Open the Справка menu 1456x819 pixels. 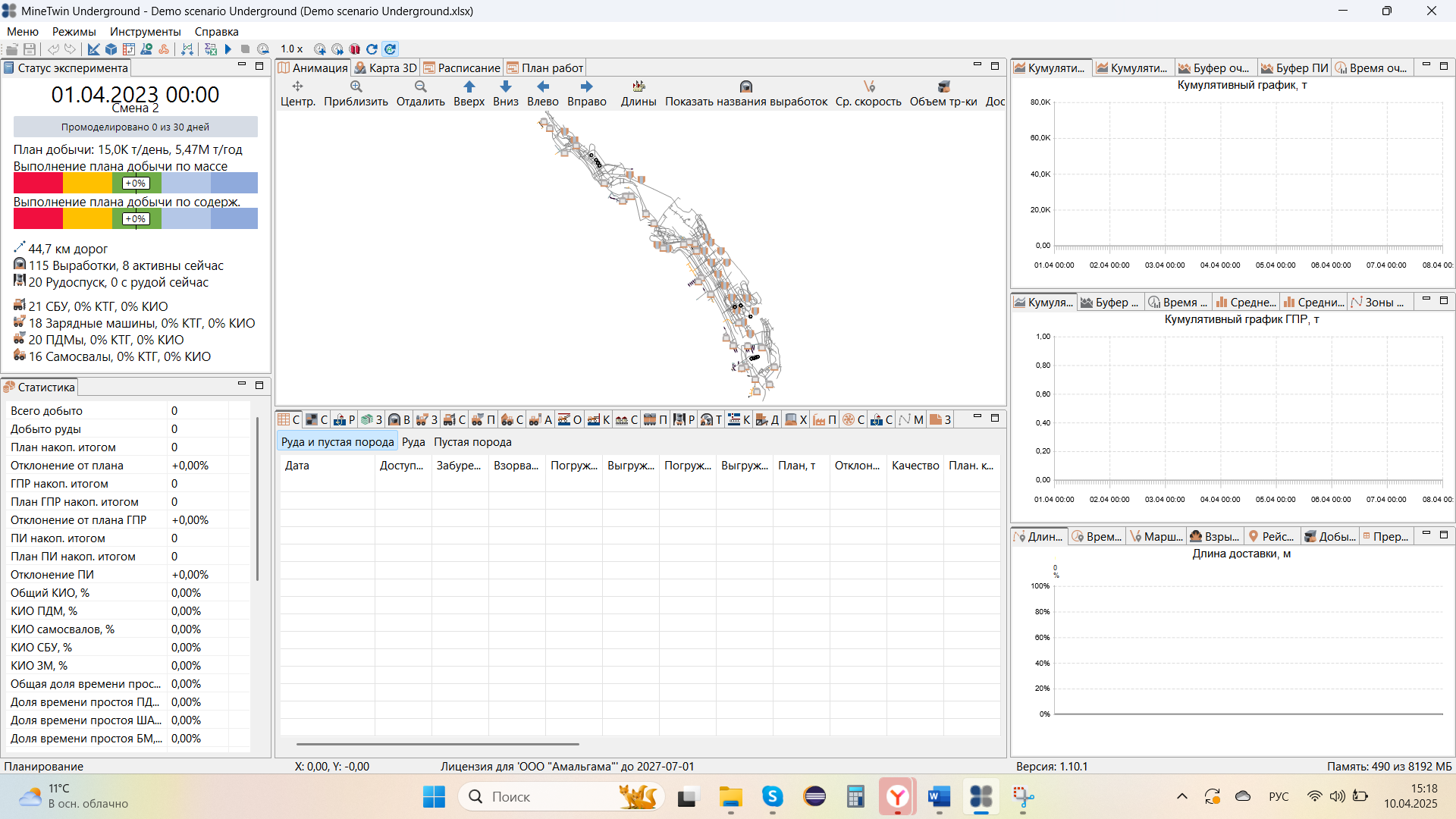click(217, 32)
